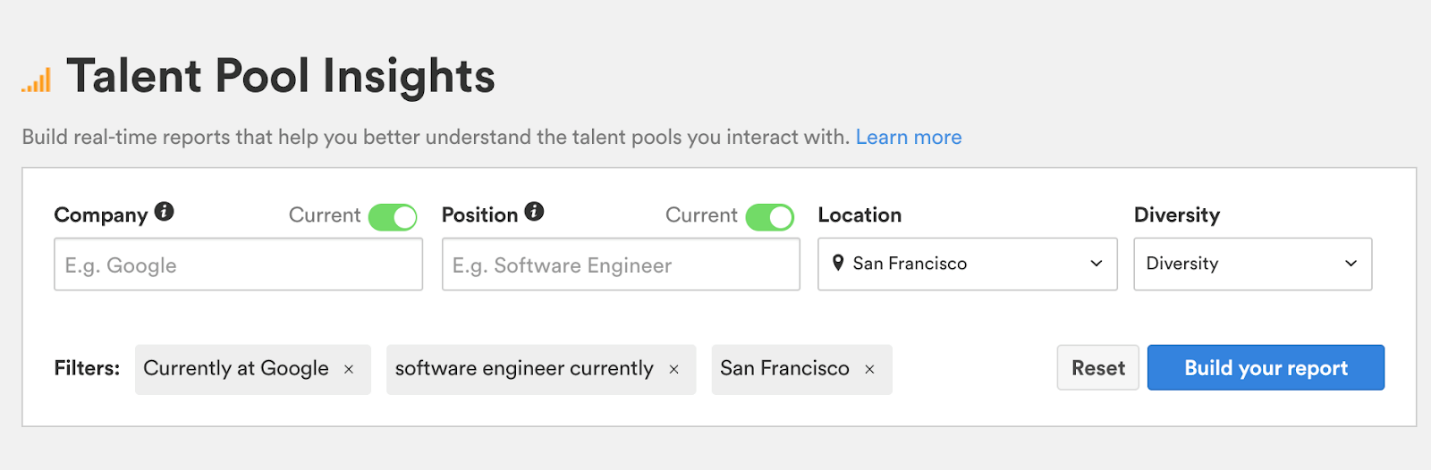This screenshot has height=470, width=1431.
Task: Remove the San Francisco filter chip
Action: tap(870, 369)
